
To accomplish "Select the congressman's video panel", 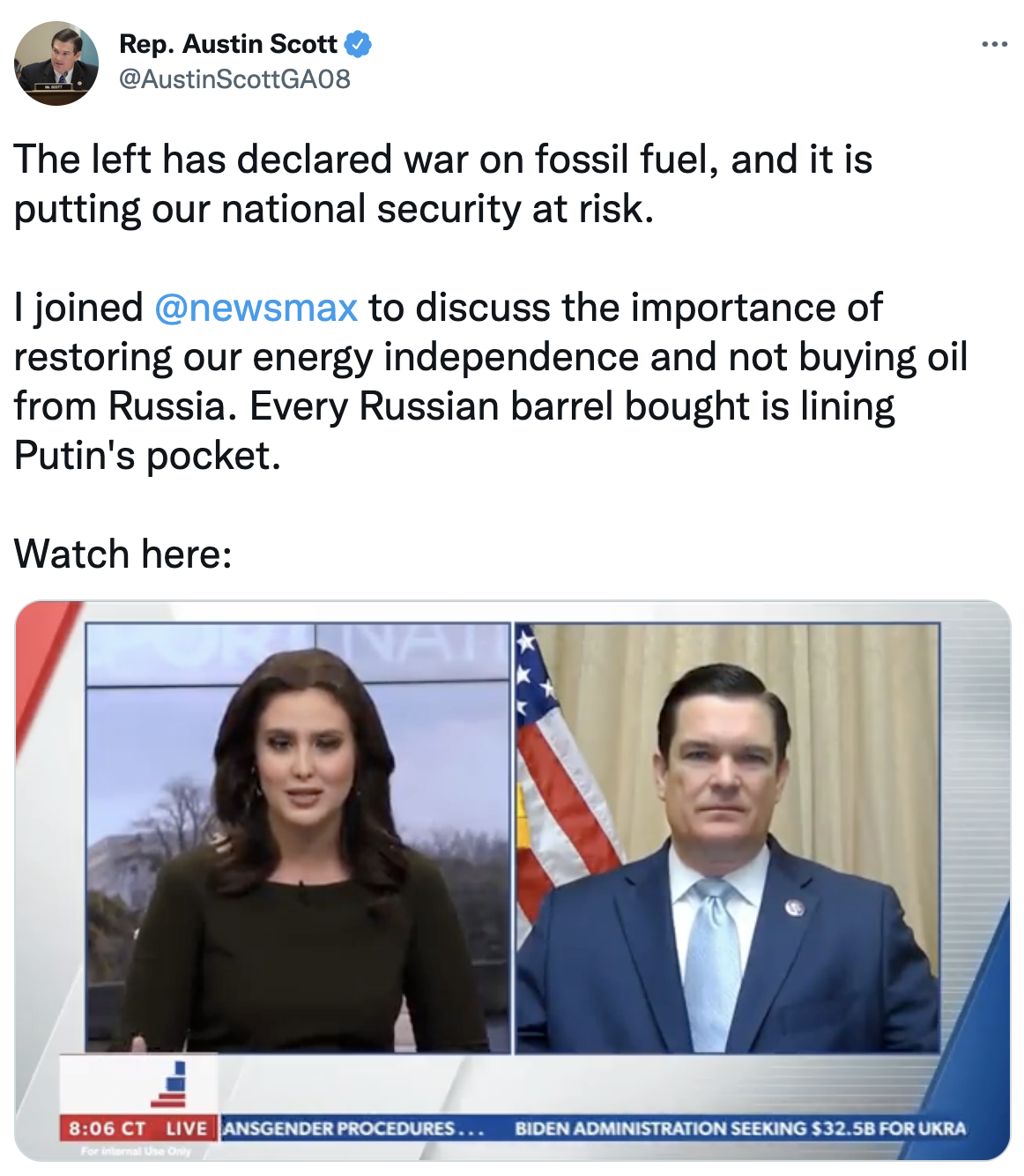I will 726,837.
